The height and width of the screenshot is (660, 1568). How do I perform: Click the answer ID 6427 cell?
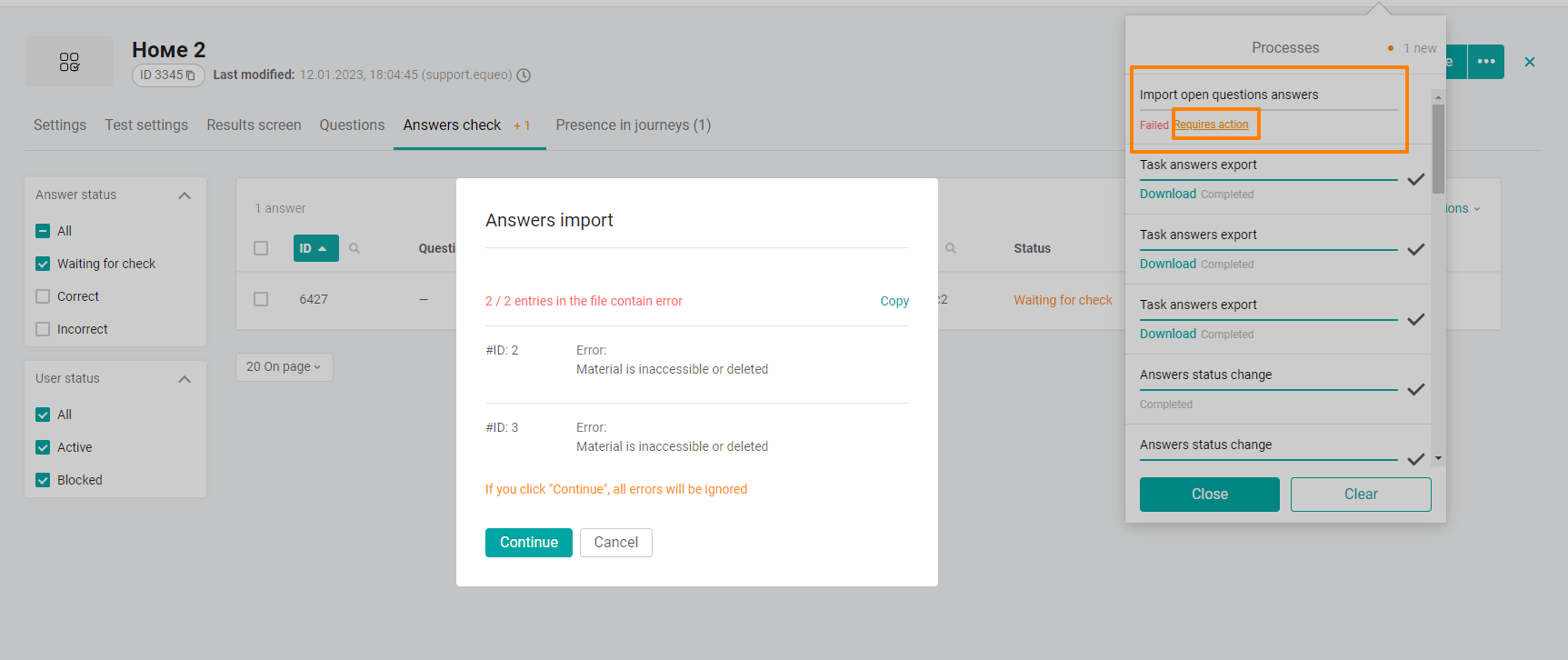coord(314,299)
